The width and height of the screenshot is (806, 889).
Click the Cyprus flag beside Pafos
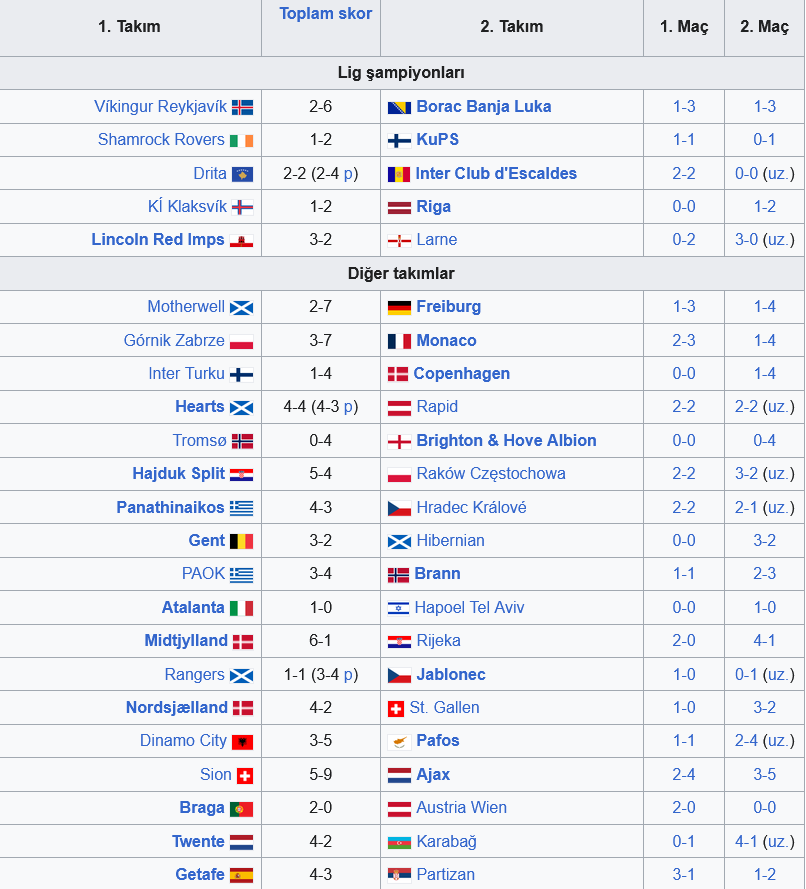(x=399, y=742)
